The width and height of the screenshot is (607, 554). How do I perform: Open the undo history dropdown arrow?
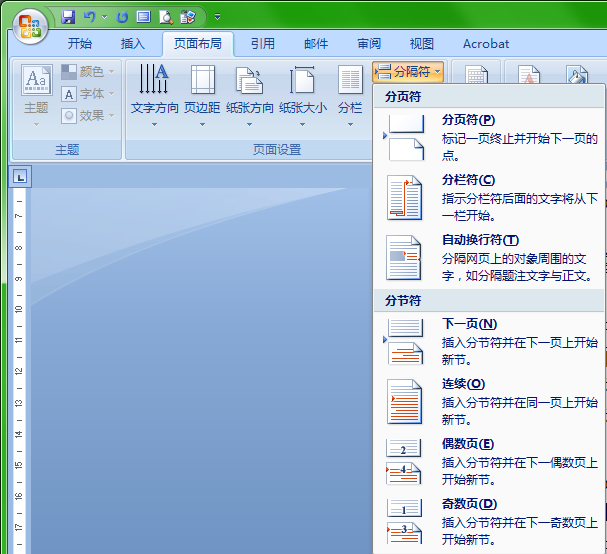coord(105,17)
